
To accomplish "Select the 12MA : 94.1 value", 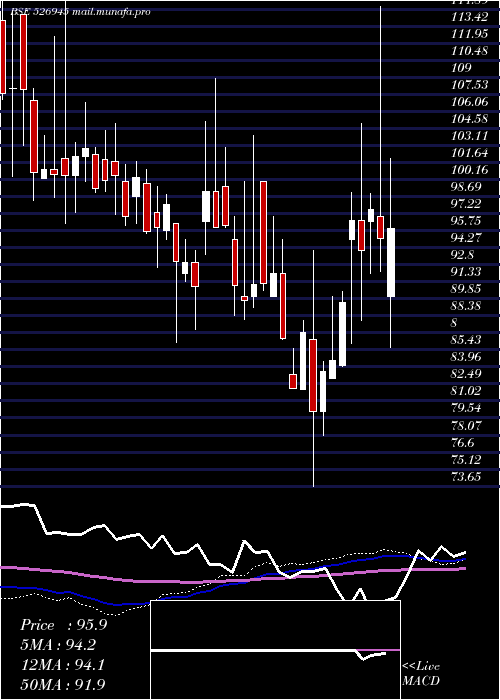I will pyautogui.click(x=62, y=665).
